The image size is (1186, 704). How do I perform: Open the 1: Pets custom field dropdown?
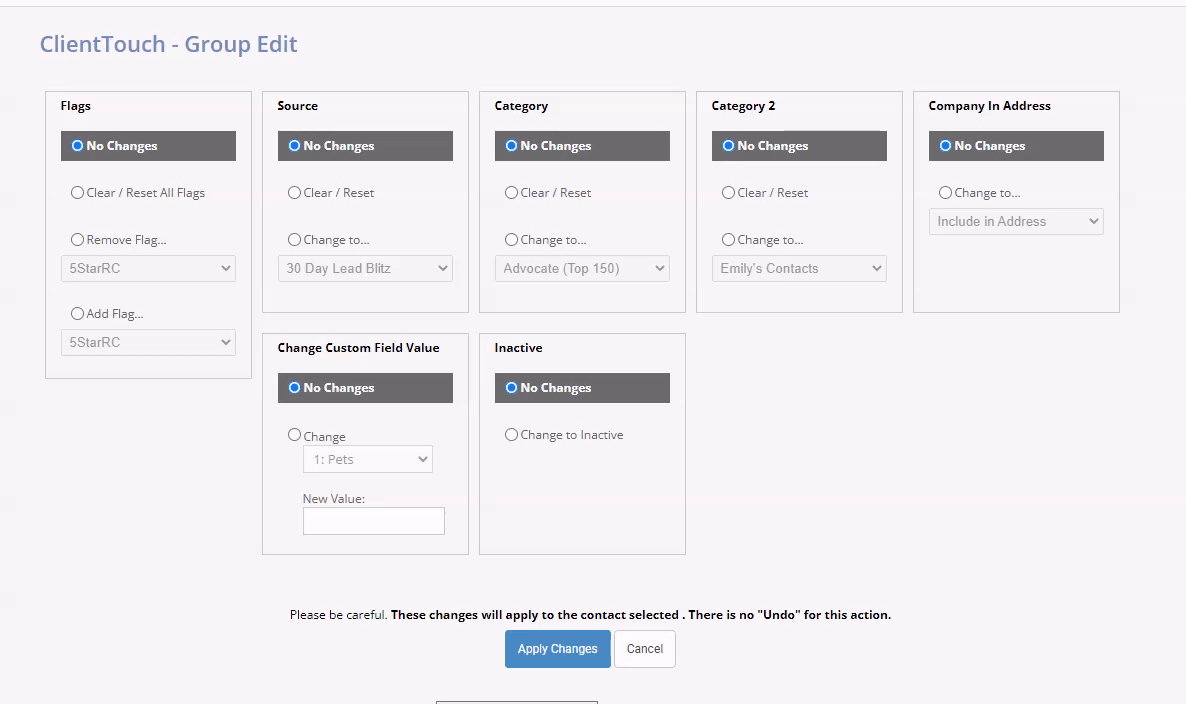tap(368, 459)
